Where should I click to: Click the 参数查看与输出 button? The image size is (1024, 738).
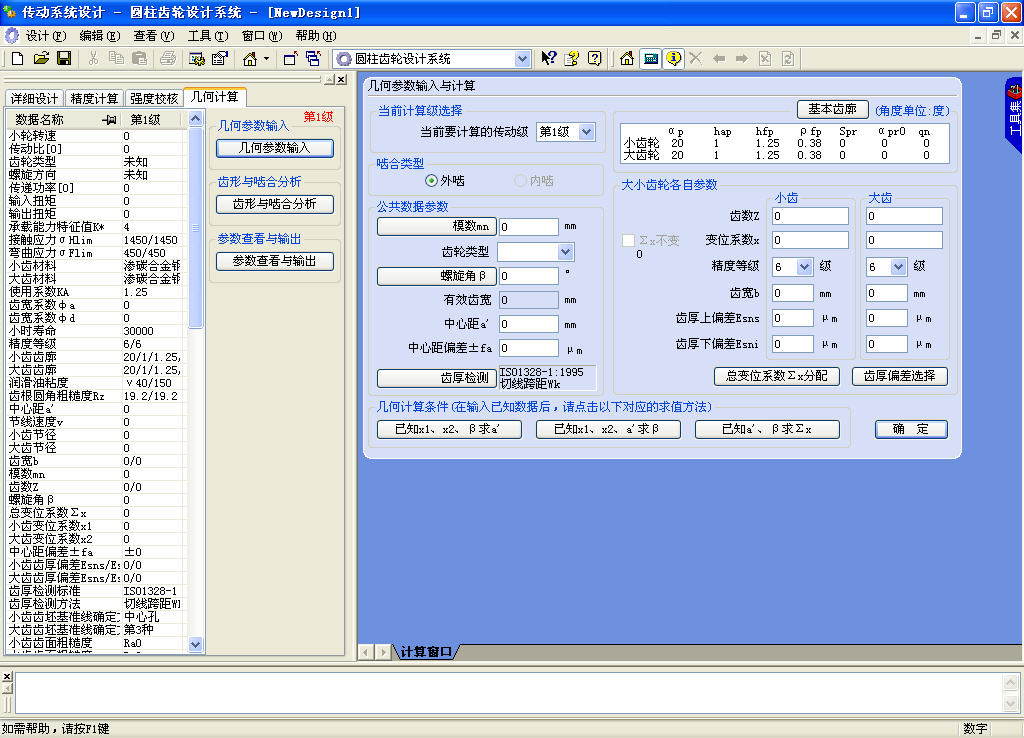click(274, 261)
